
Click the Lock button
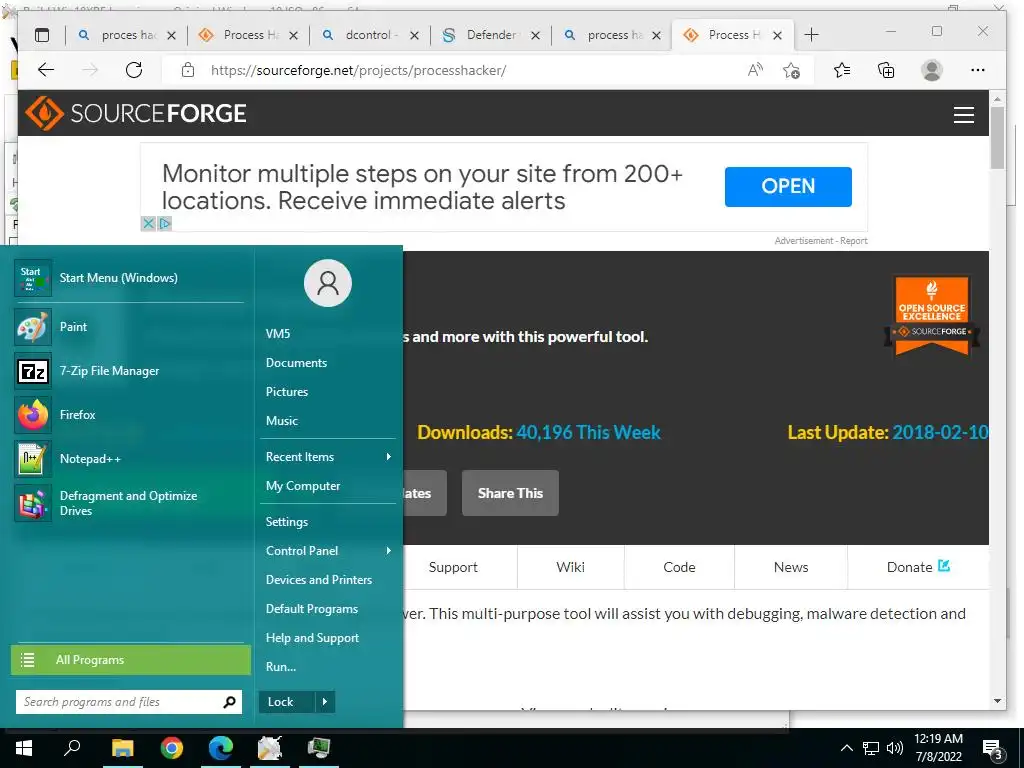287,702
